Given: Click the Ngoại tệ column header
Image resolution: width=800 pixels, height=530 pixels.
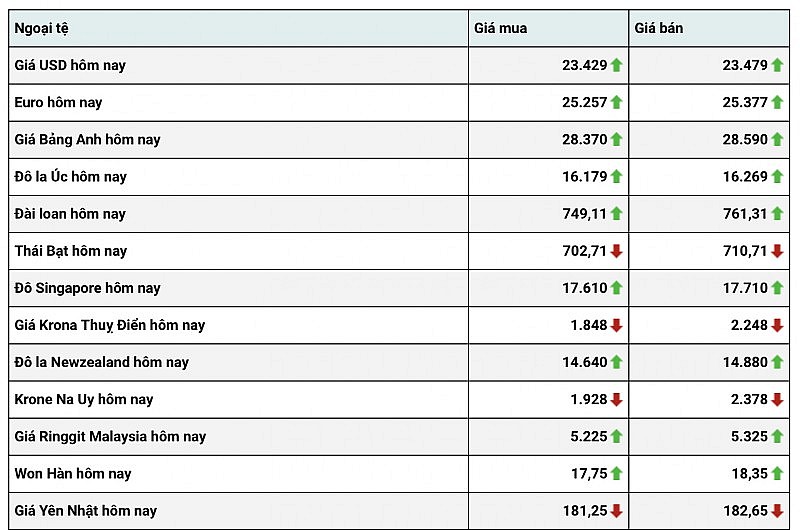Looking at the screenshot, I should (42, 28).
